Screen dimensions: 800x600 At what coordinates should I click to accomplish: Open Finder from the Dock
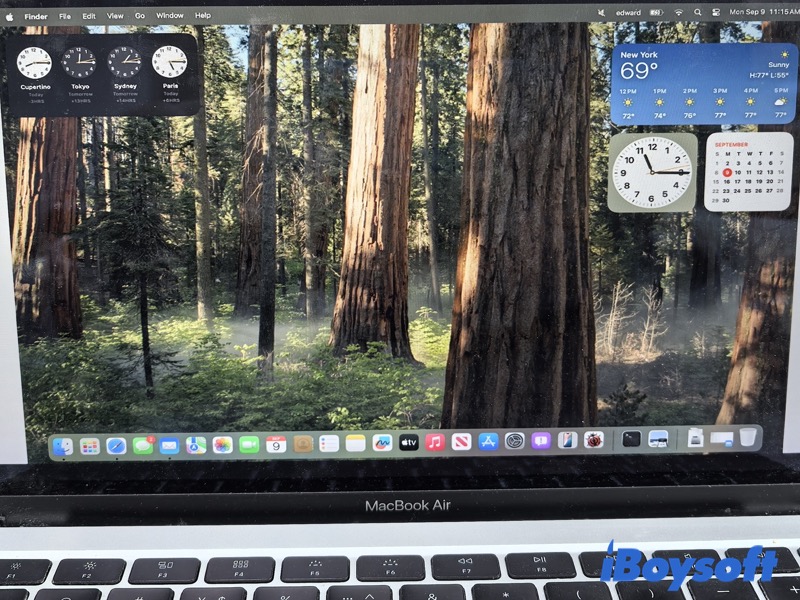63,446
